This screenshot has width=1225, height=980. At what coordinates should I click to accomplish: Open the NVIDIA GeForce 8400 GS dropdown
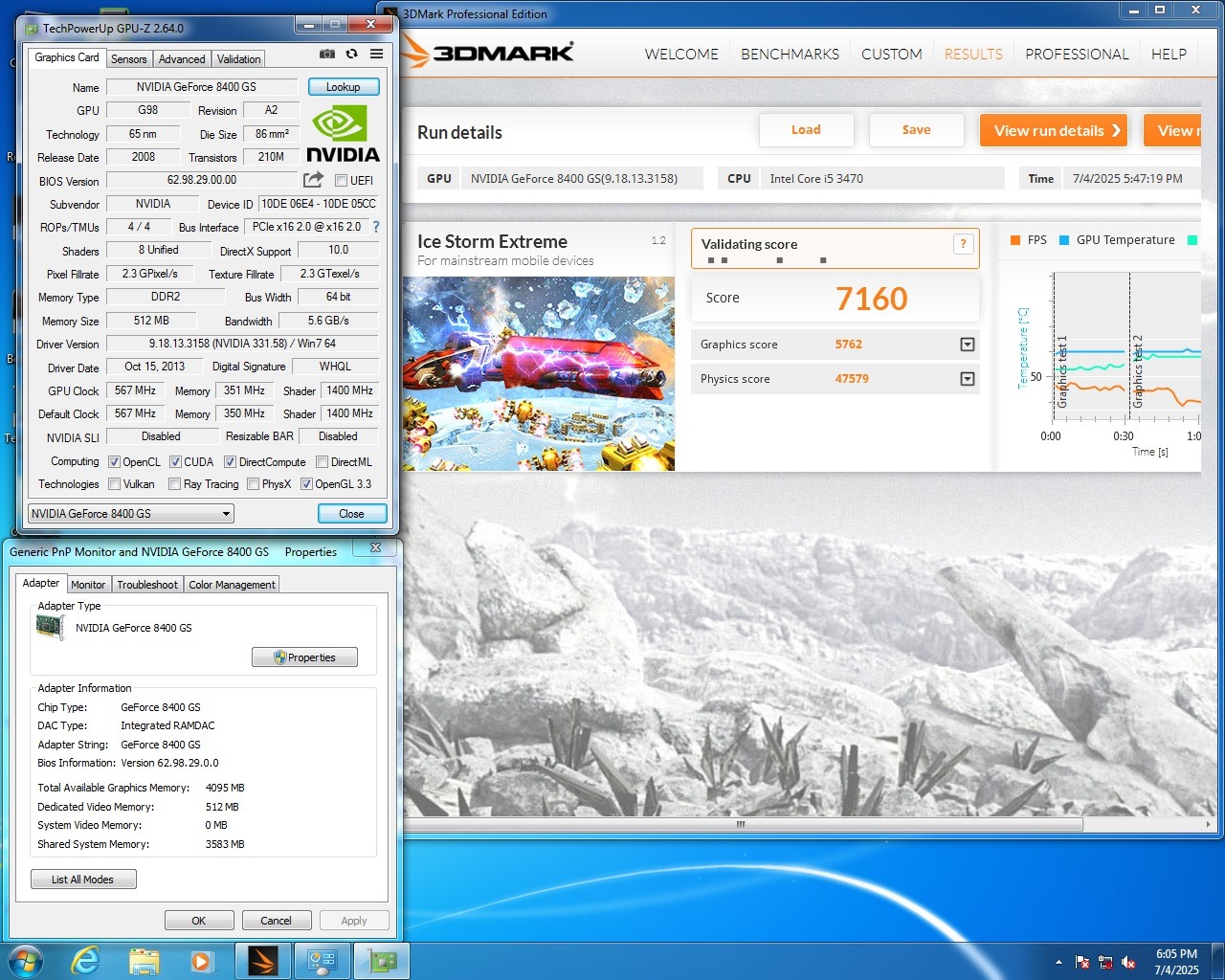131,514
